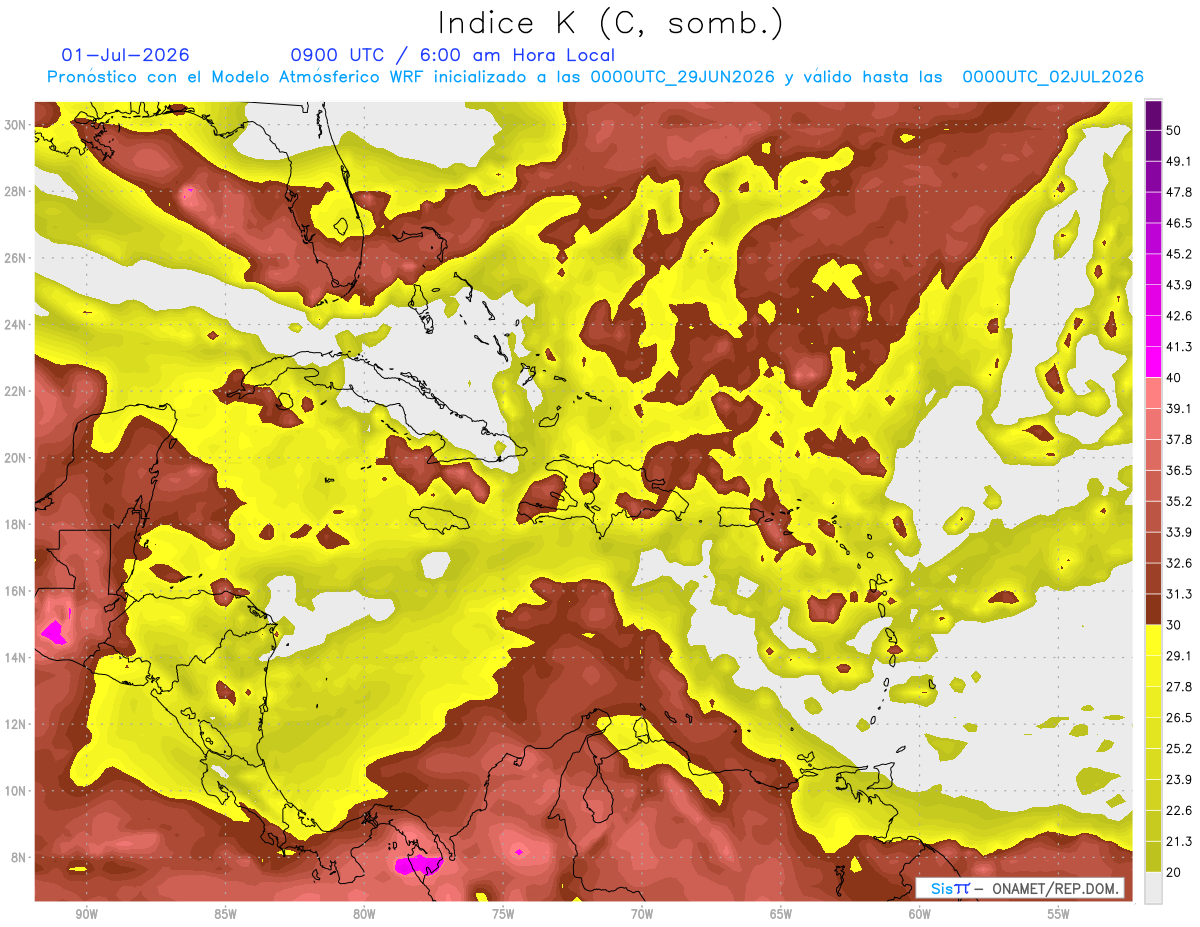Click the latitude axis label '18N'
Image resolution: width=1200 pixels, height=927 pixels.
click(x=16, y=525)
